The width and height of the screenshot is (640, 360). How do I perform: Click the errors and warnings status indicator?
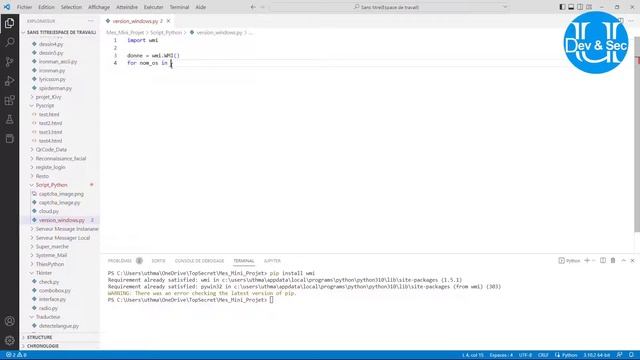click(x=16, y=355)
